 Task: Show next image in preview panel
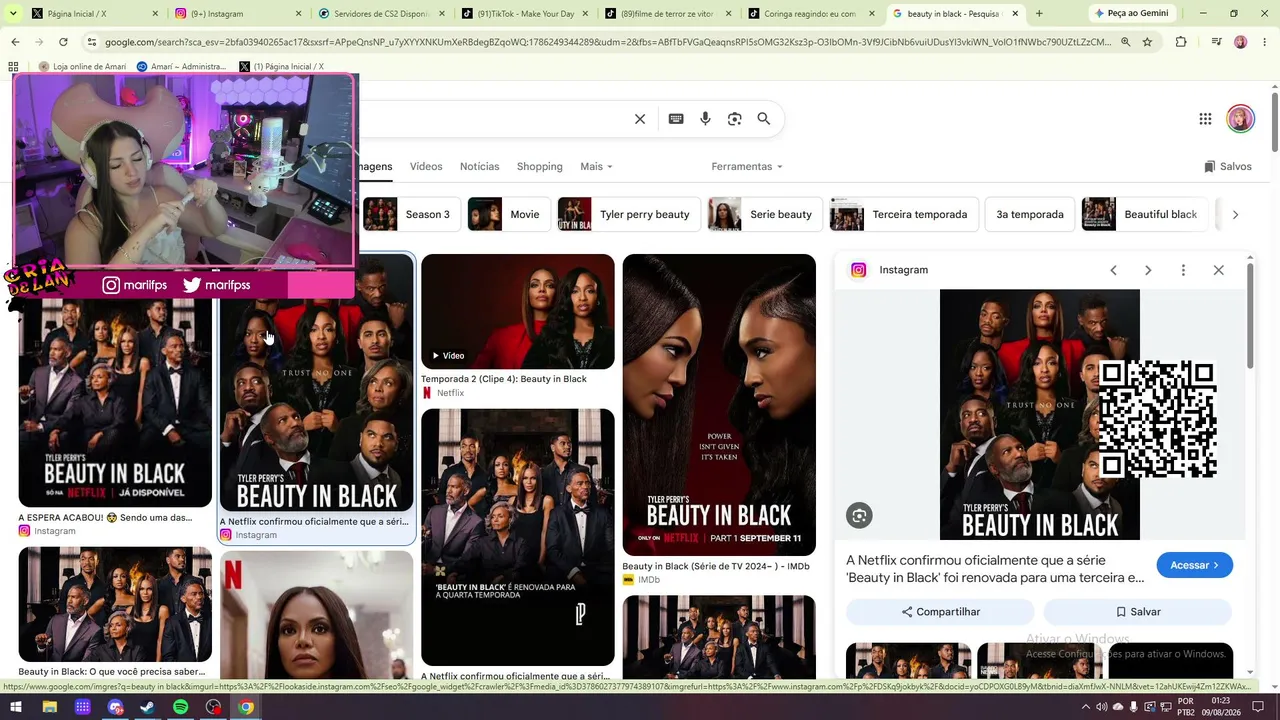1148,270
